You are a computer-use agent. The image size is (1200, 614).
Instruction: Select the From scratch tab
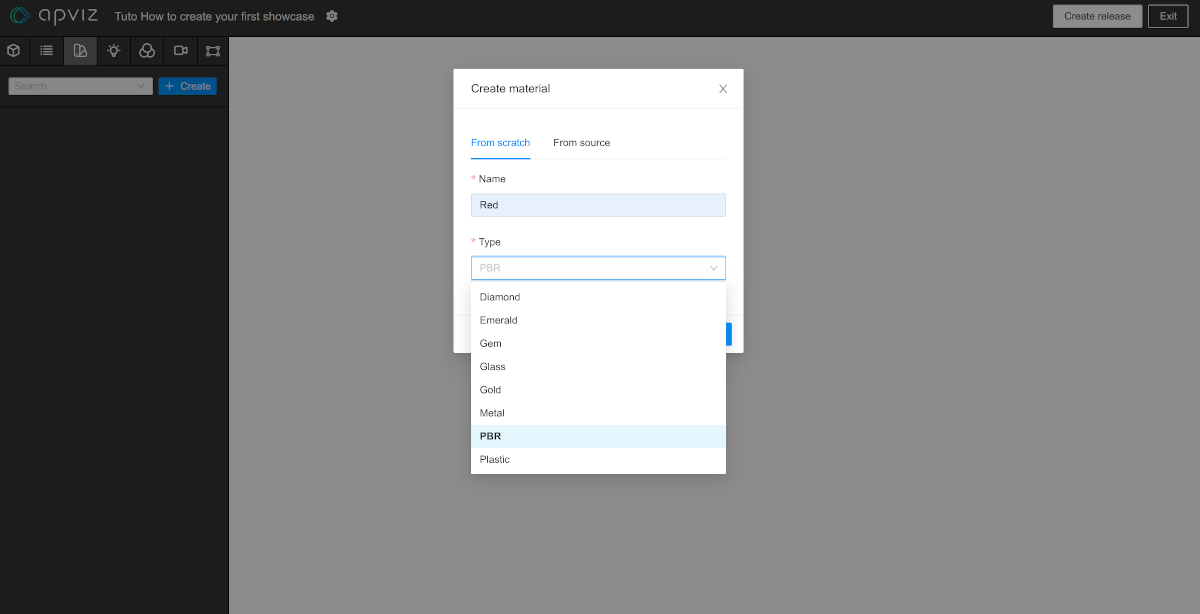[x=500, y=143]
